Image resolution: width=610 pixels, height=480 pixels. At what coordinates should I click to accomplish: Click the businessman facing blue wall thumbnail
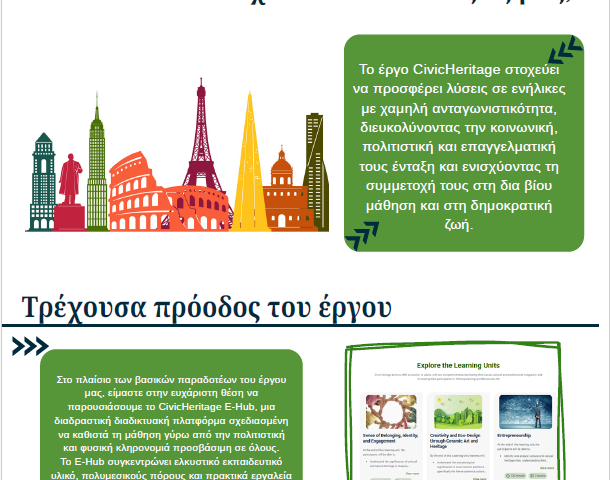(x=525, y=412)
